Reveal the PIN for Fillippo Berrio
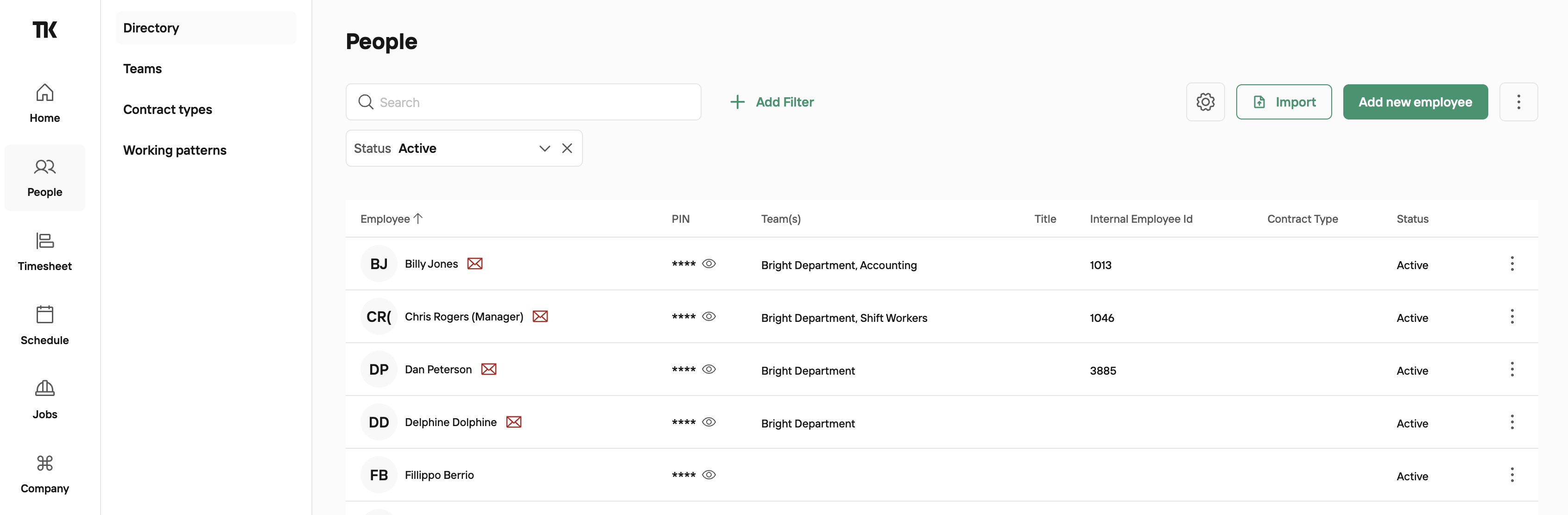 tap(708, 475)
